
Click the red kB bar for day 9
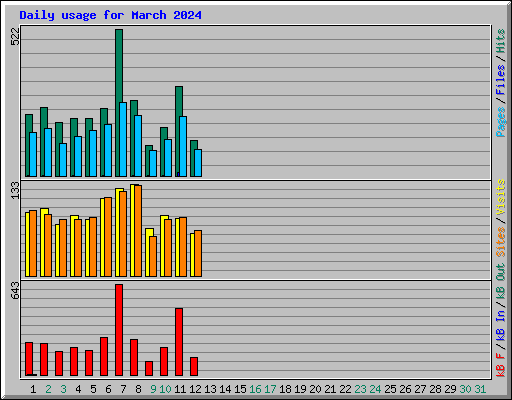tap(149, 368)
